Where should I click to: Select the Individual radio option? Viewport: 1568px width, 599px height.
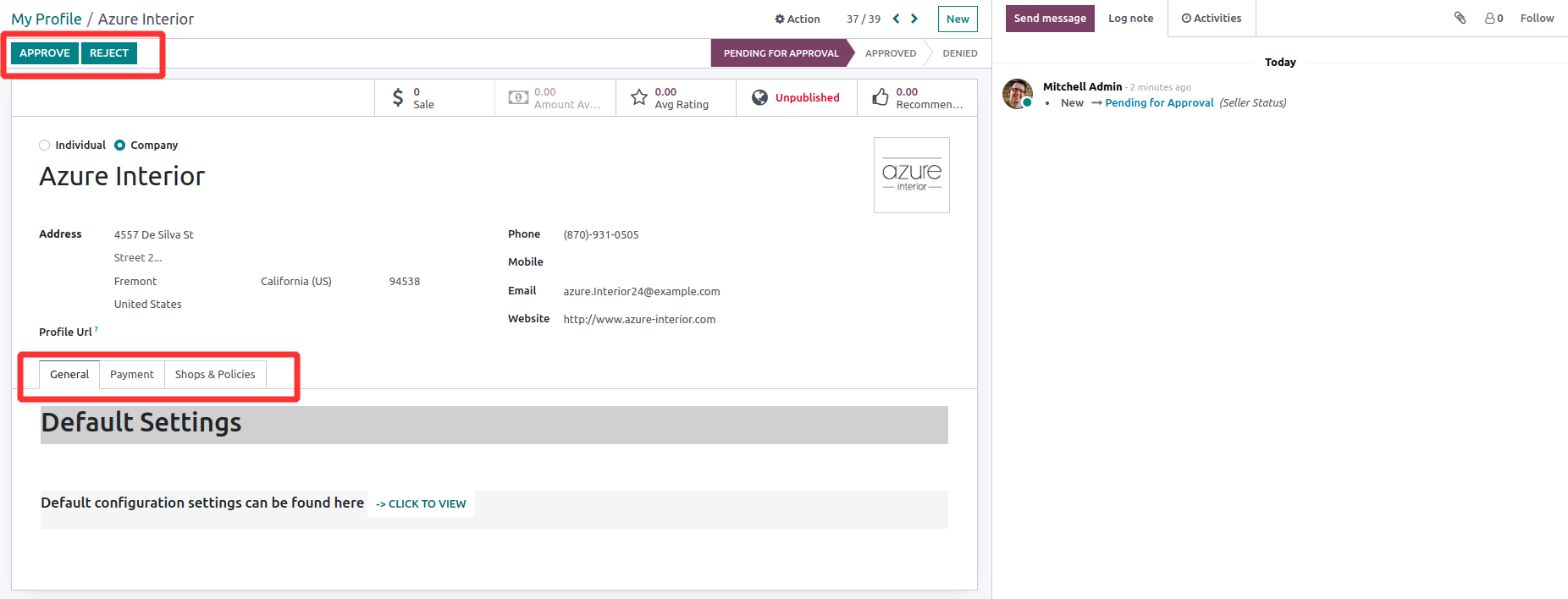(45, 146)
